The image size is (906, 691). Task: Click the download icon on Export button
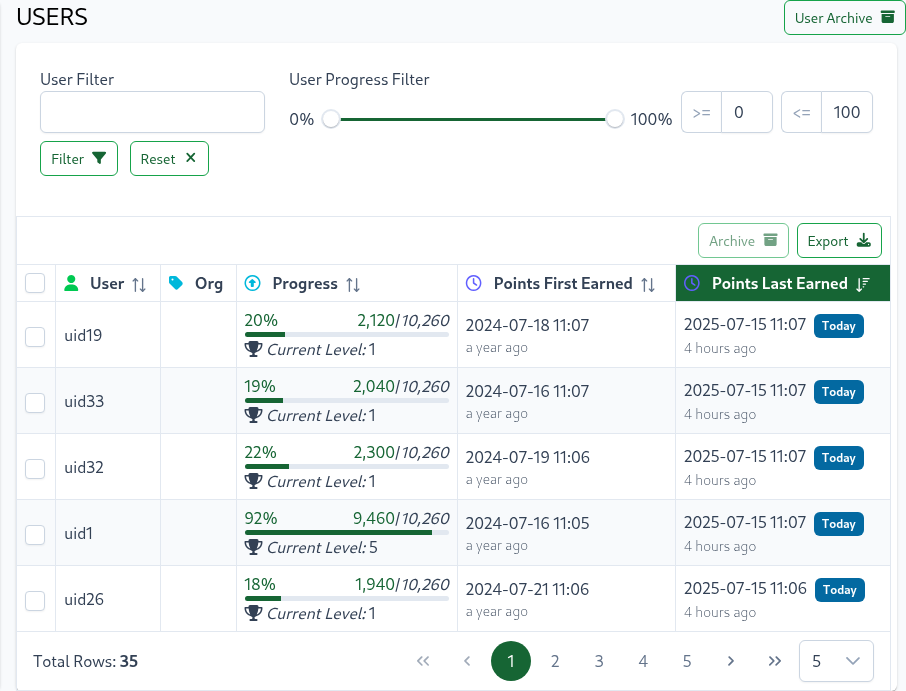pos(864,240)
